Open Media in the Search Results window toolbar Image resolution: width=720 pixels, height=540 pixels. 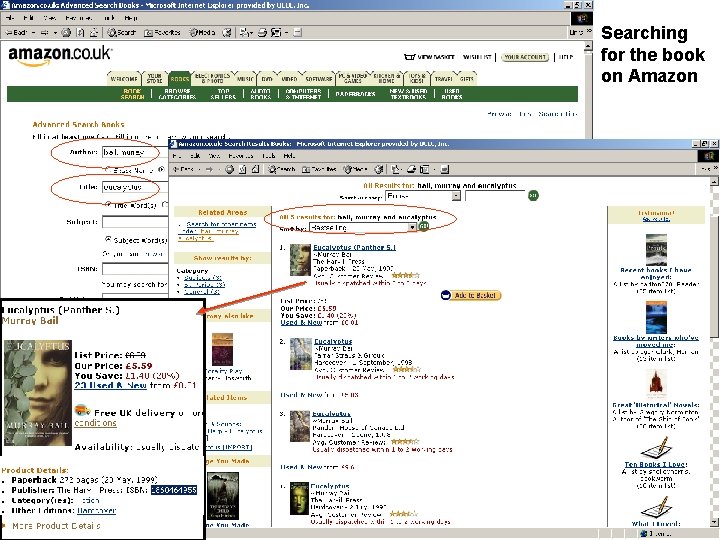pyautogui.click(x=354, y=169)
